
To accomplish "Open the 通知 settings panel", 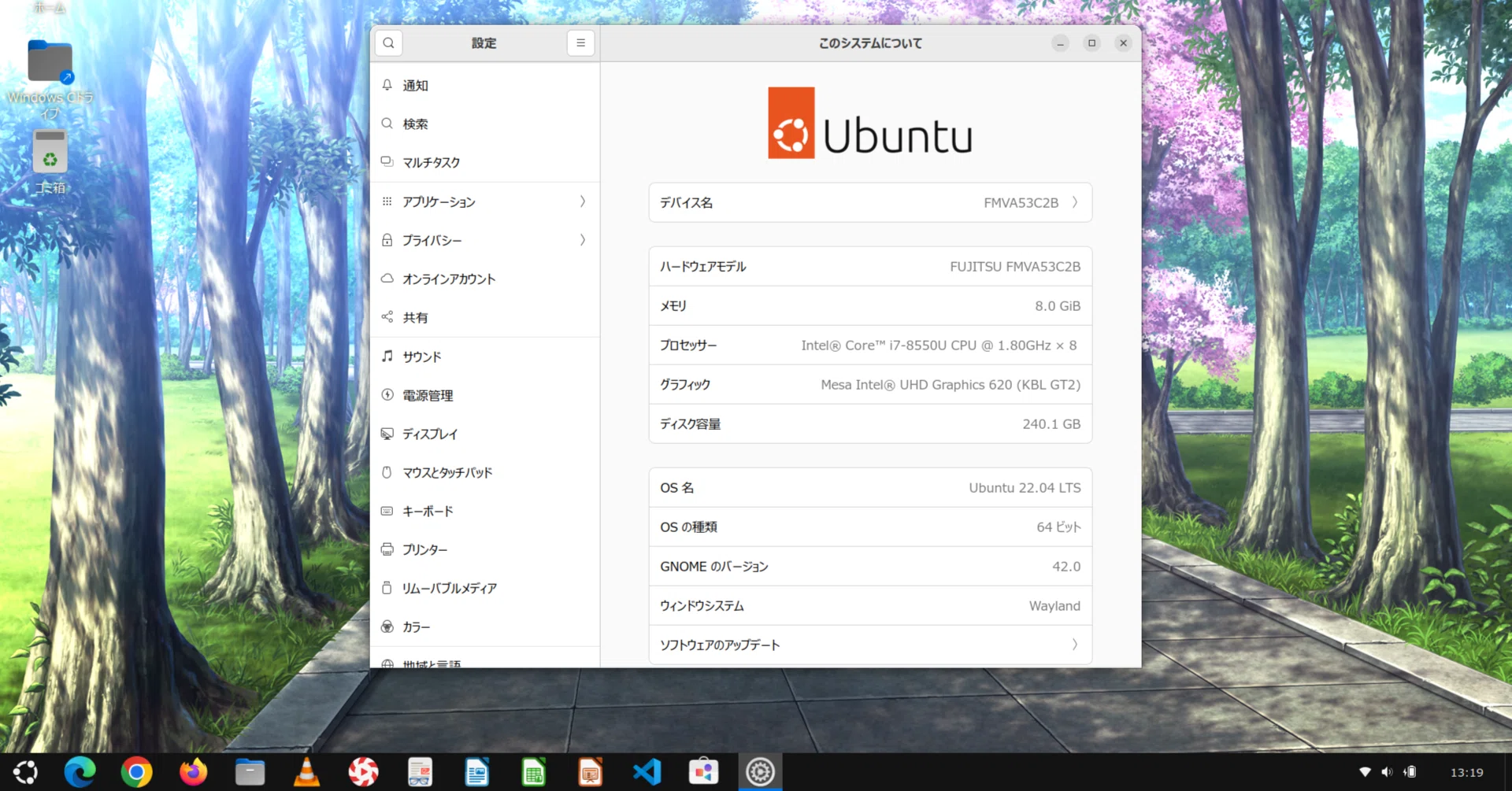I will click(x=485, y=86).
